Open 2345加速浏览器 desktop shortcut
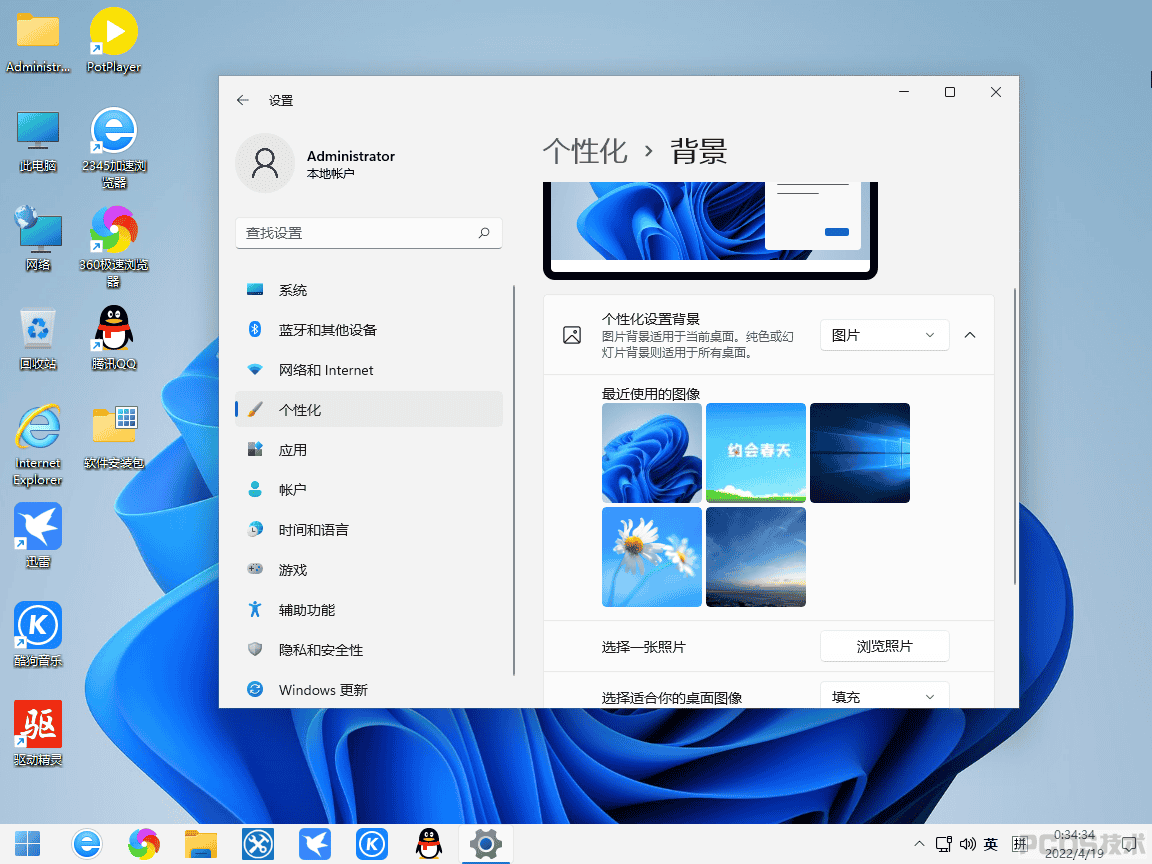1152x864 pixels. click(114, 148)
